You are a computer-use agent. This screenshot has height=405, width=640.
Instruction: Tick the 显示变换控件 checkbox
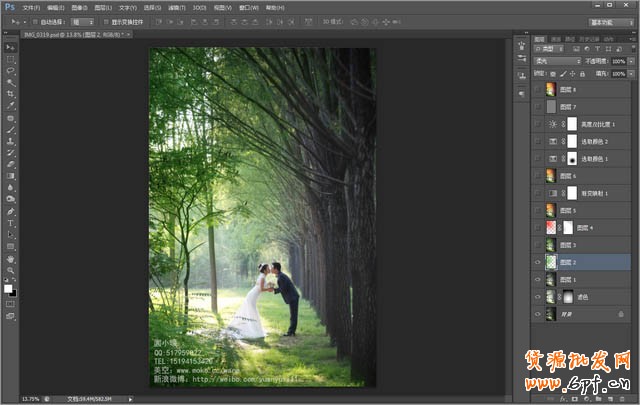coord(107,21)
